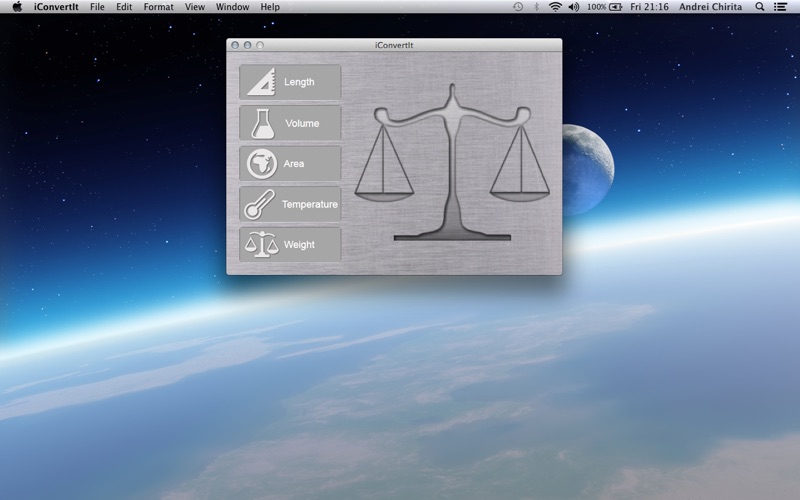This screenshot has width=800, height=500.
Task: Click the Bluetooth status icon
Action: pos(536,7)
